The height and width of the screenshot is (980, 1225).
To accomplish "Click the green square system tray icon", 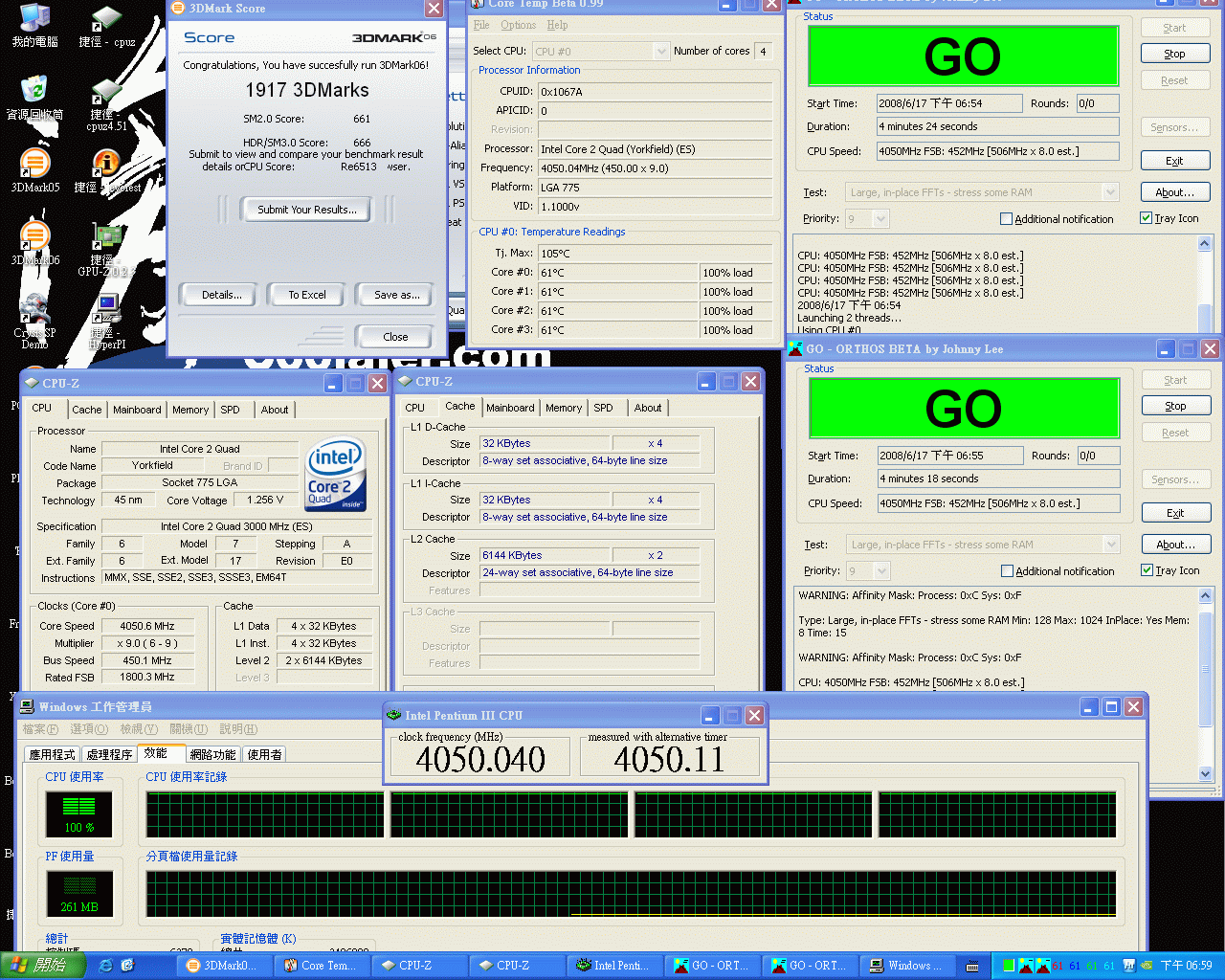I will (1008, 966).
